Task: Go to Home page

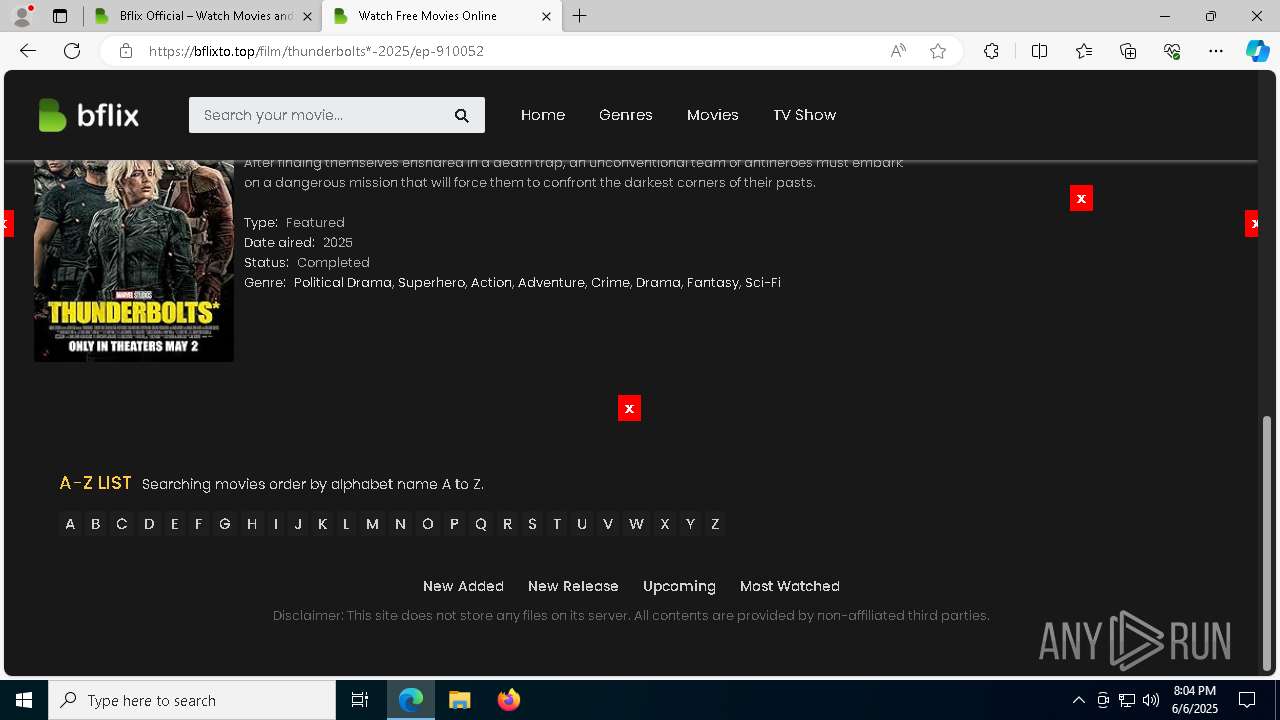Action: point(543,115)
